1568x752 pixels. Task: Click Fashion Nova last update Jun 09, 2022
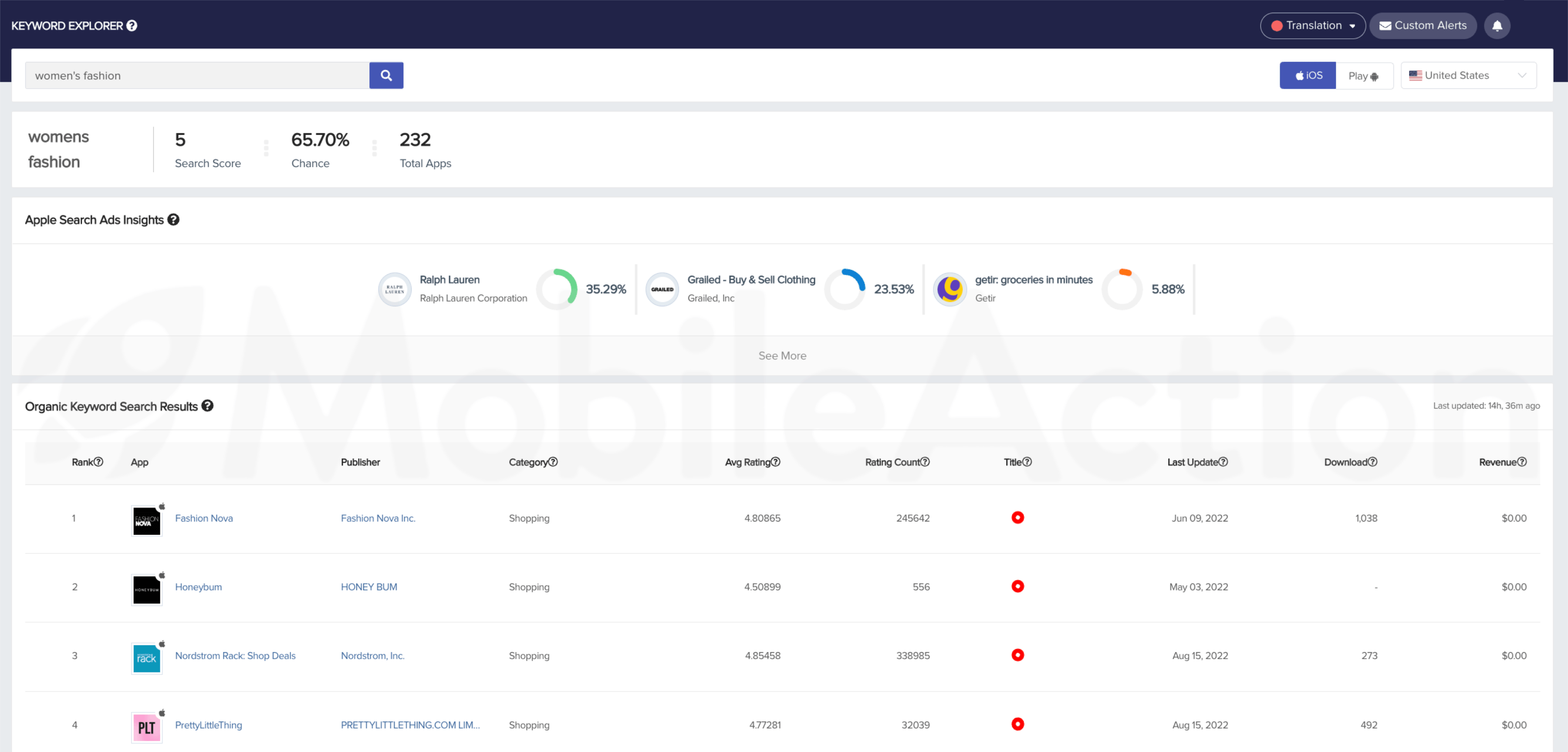[1200, 518]
